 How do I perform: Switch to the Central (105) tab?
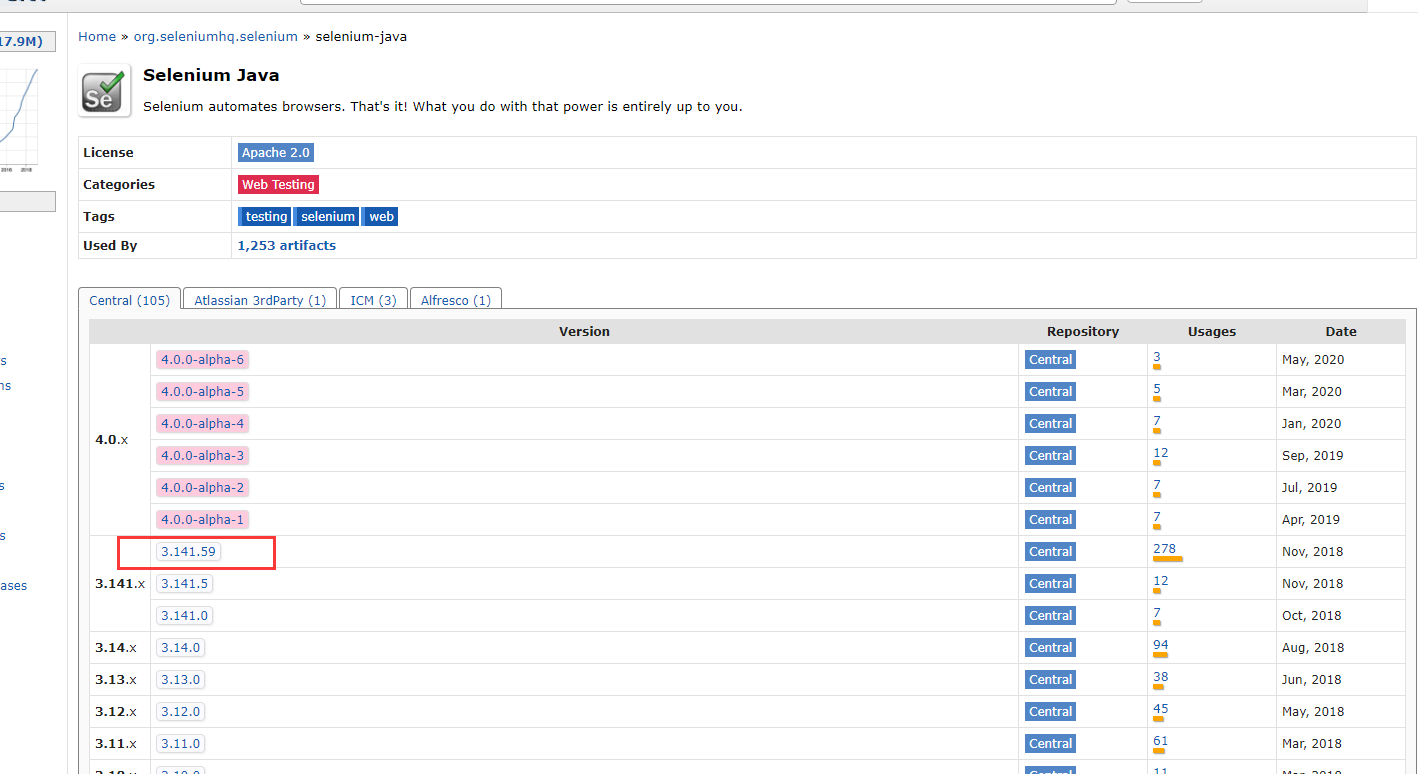(130, 300)
